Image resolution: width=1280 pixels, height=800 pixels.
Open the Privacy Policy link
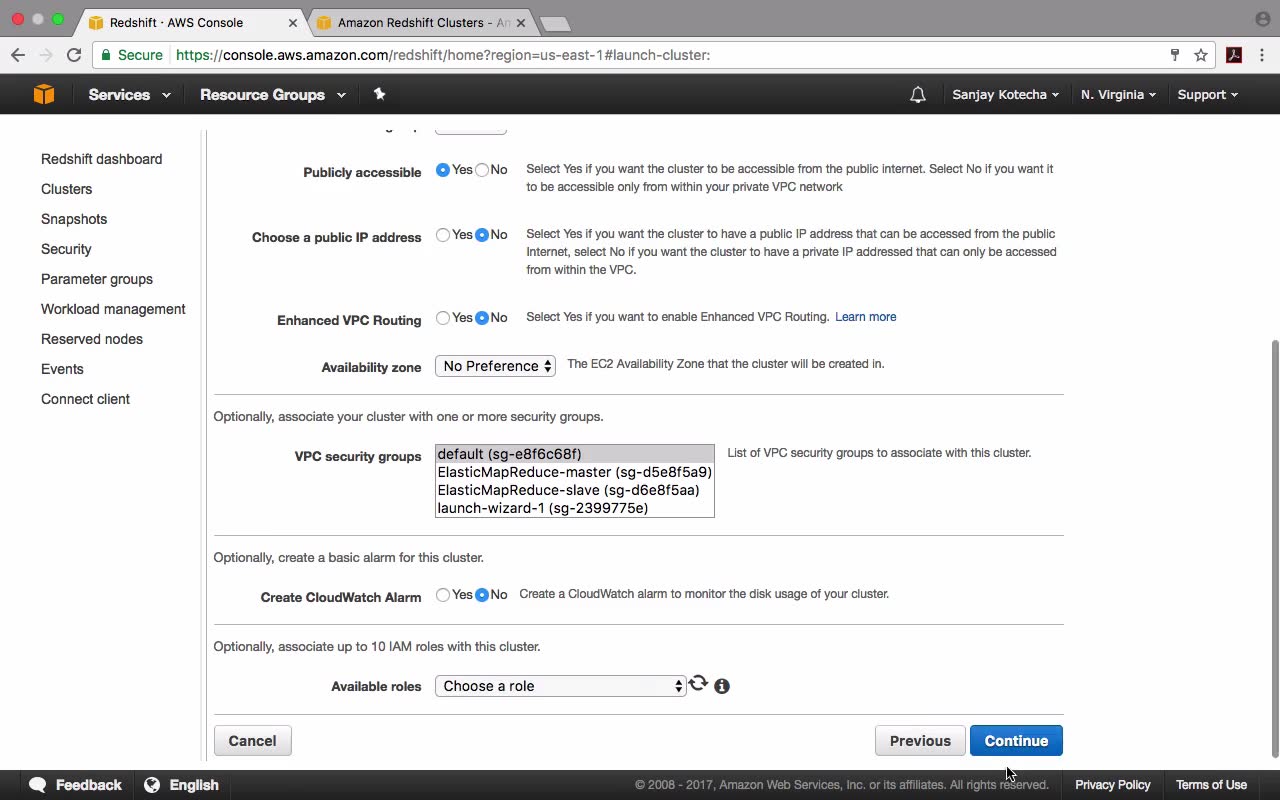click(x=1113, y=785)
